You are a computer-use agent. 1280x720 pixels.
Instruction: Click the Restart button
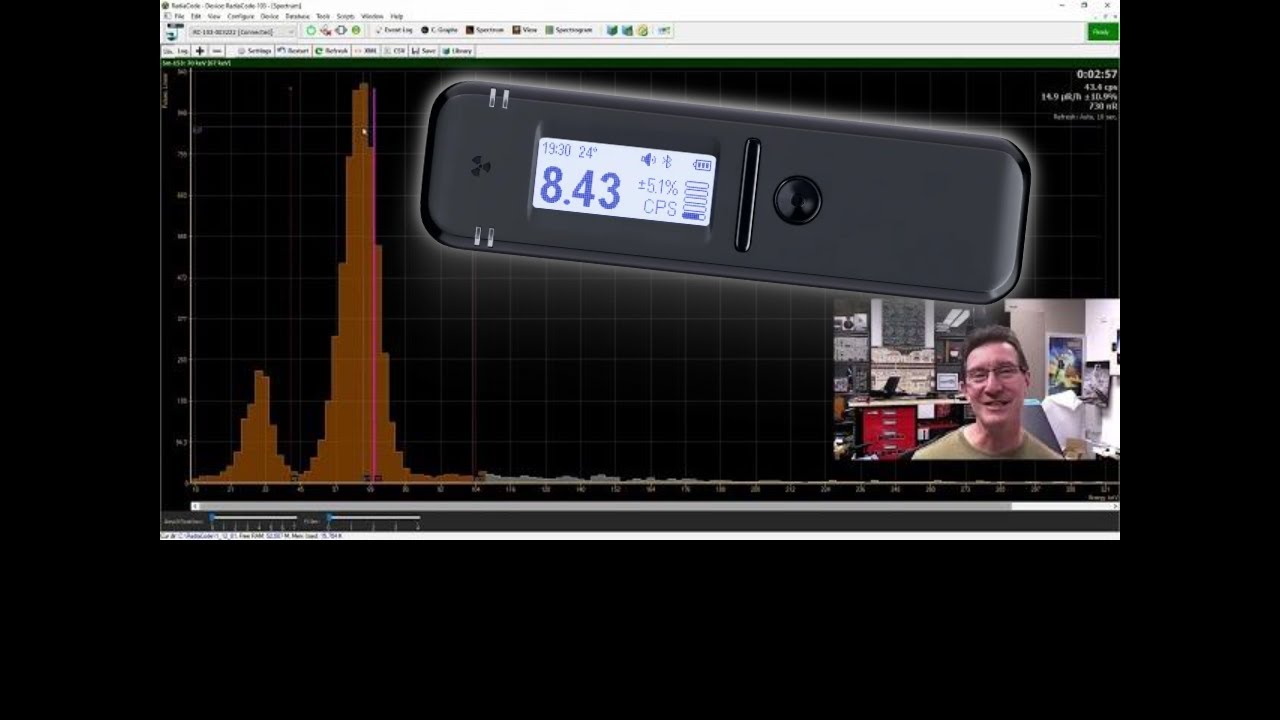(x=293, y=51)
